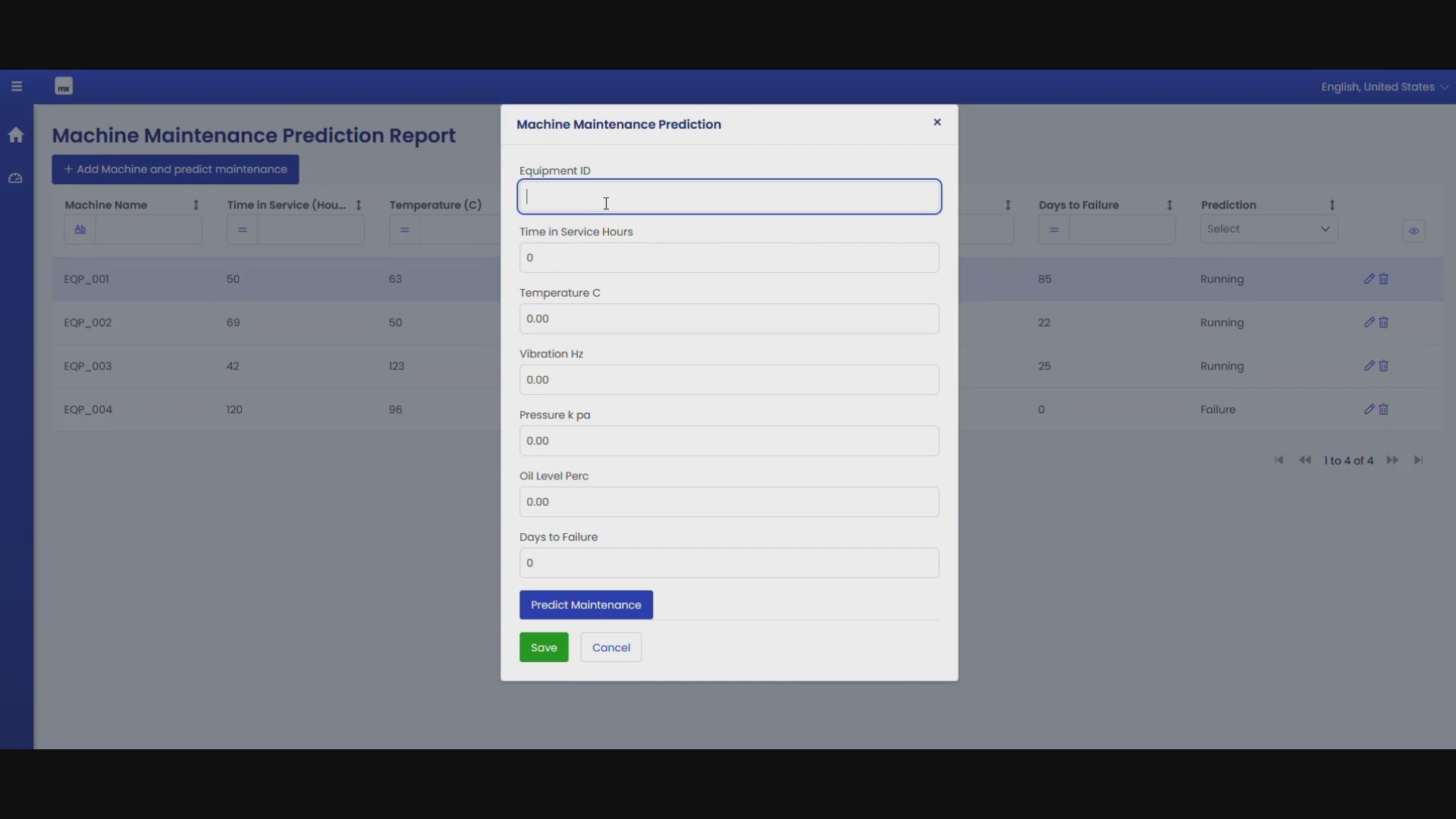Viewport: 1456px width, 819px height.
Task: Edit the EQP_001 row pencil icon
Action: point(1369,279)
